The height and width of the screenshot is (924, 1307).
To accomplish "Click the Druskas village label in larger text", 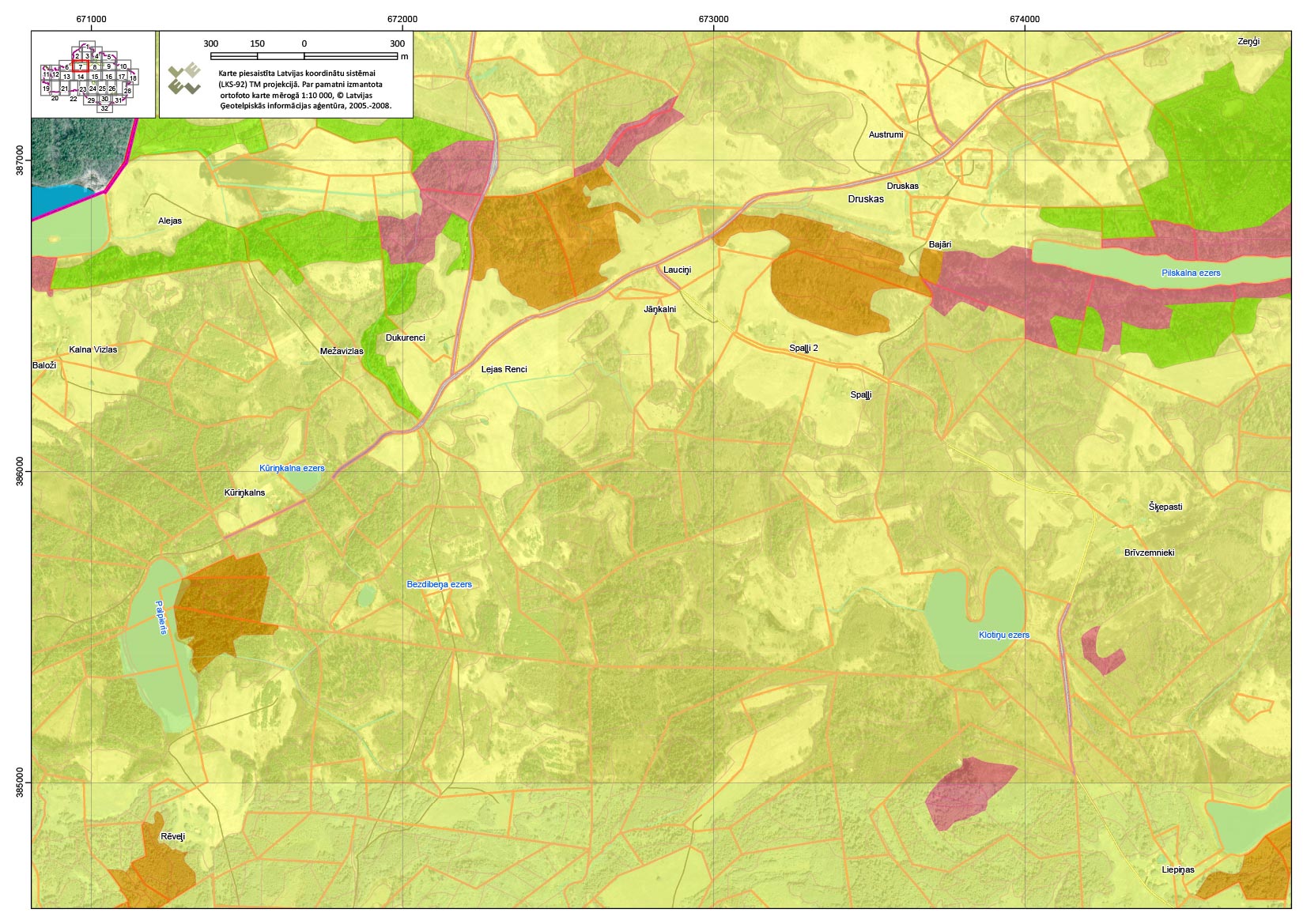I will pos(865,199).
